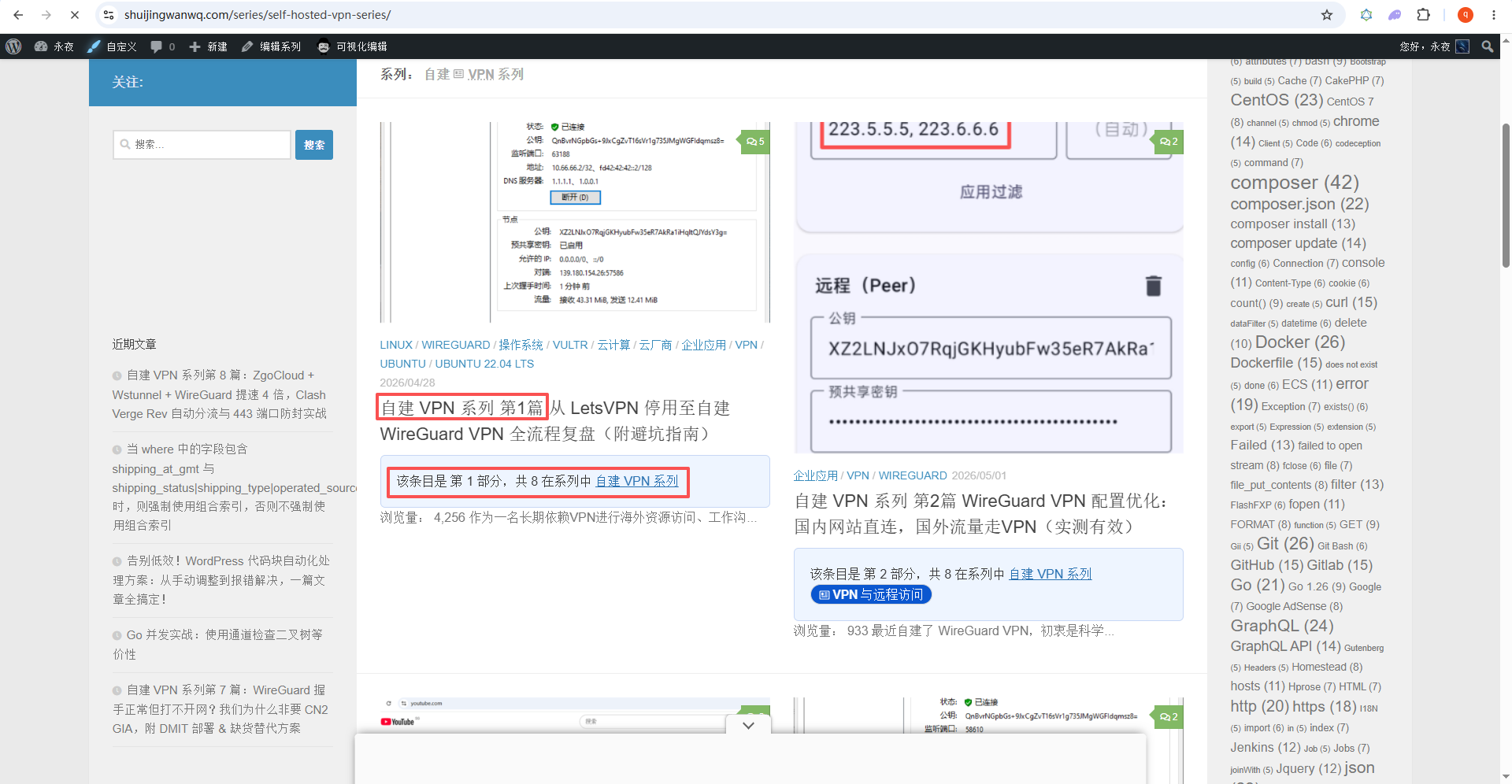Viewport: 1512px width, 784px height.
Task: Focus the sidebar 搜索 input field
Action: (x=202, y=145)
